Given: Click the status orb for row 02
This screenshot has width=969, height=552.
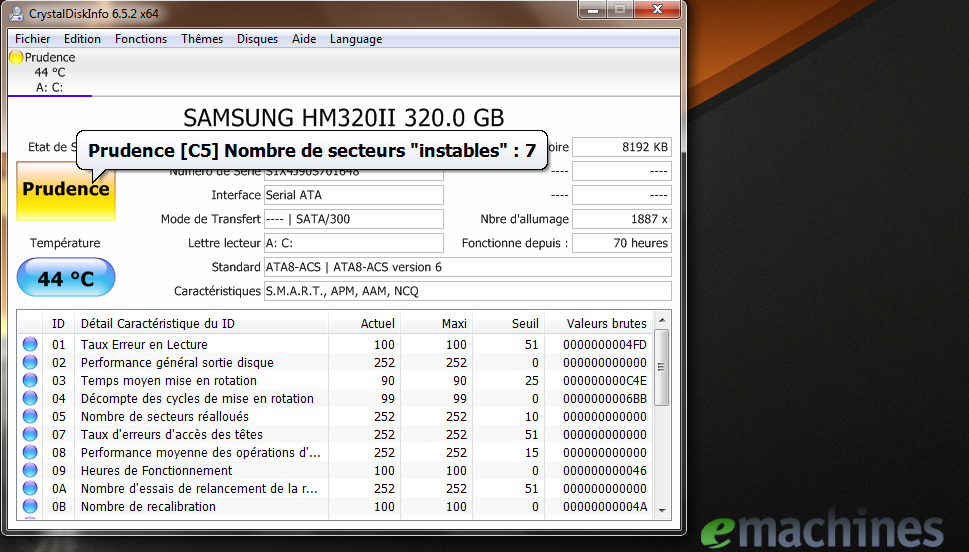Looking at the screenshot, I should [x=30, y=362].
